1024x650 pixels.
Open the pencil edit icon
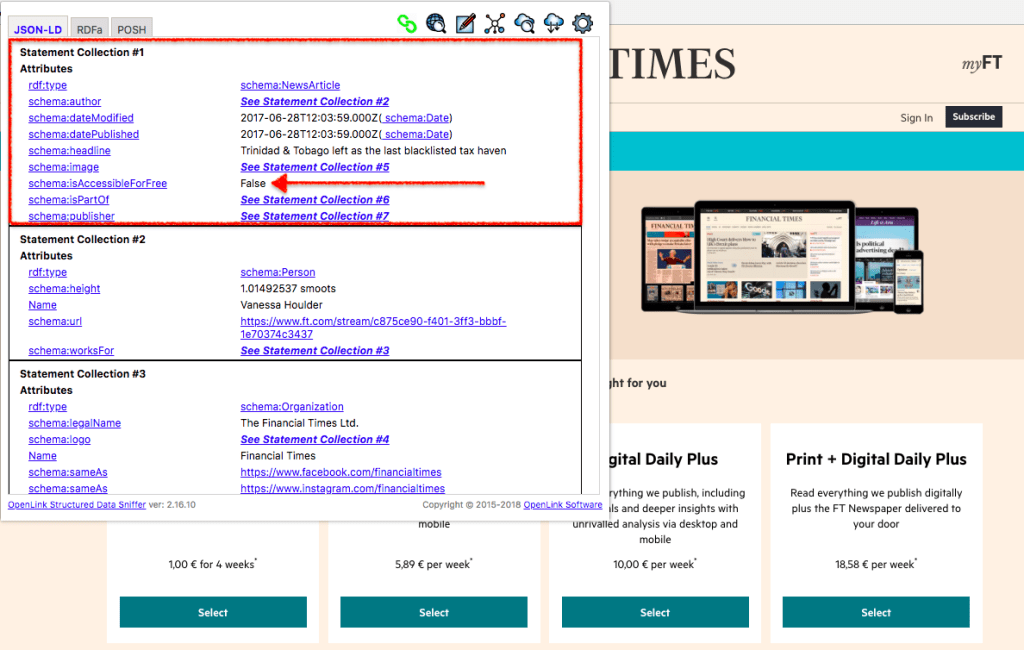(x=465, y=24)
